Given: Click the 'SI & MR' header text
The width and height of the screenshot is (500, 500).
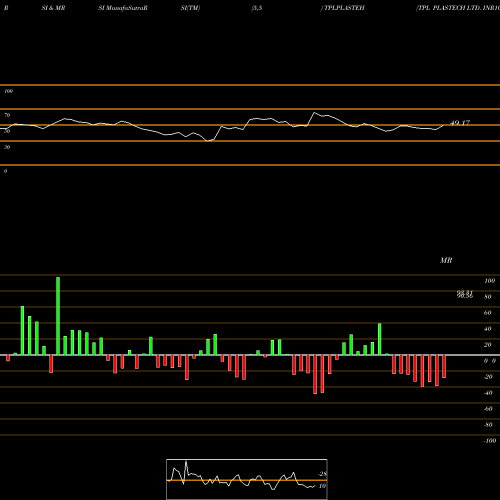Looking at the screenshot, I should tap(53, 8).
